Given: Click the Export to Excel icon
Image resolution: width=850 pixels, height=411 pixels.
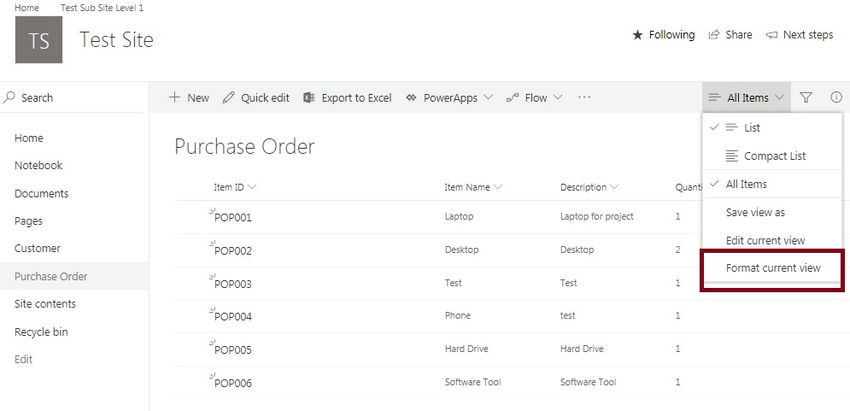Looking at the screenshot, I should tap(310, 98).
